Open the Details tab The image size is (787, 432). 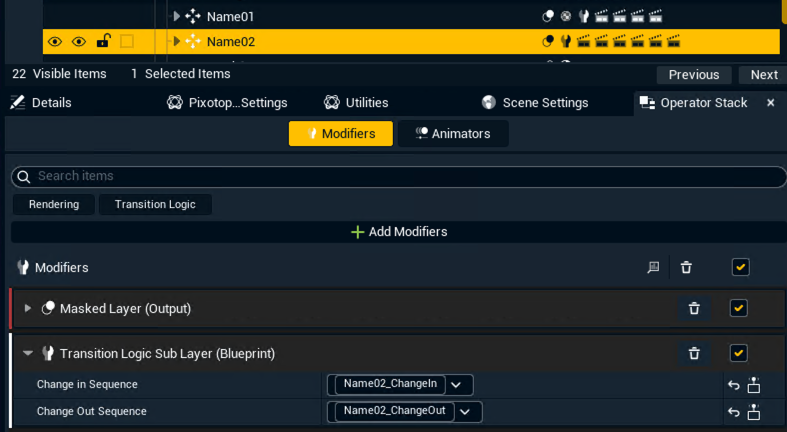click(41, 103)
